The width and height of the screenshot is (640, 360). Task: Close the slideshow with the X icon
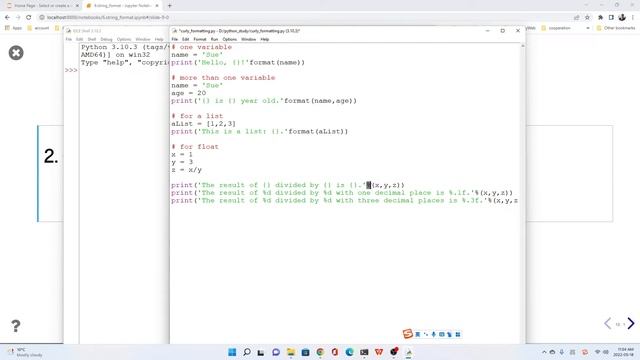[x=16, y=53]
